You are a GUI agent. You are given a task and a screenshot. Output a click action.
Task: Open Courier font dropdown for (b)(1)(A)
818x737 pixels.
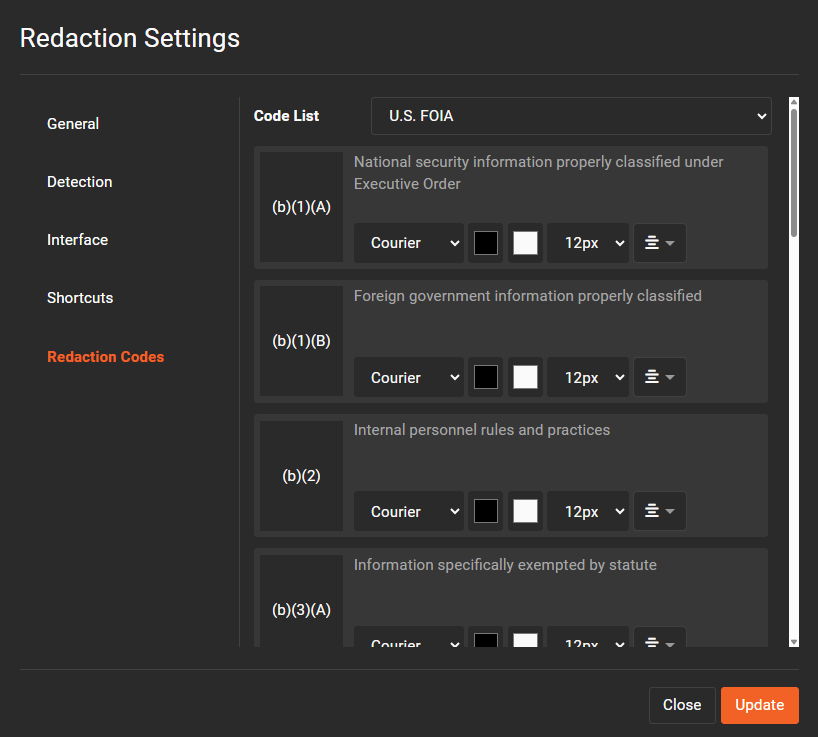click(409, 243)
